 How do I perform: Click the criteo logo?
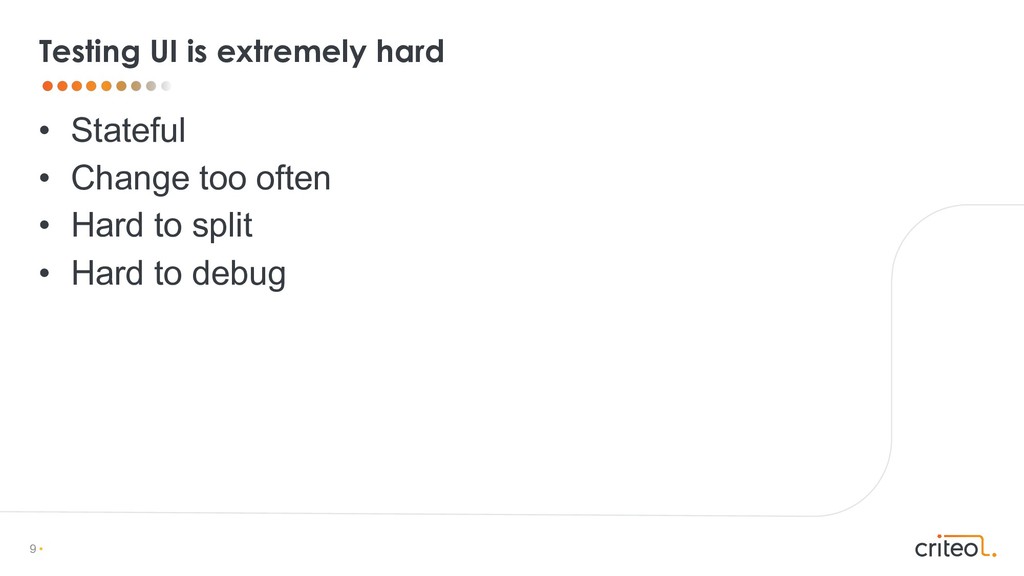(x=955, y=546)
